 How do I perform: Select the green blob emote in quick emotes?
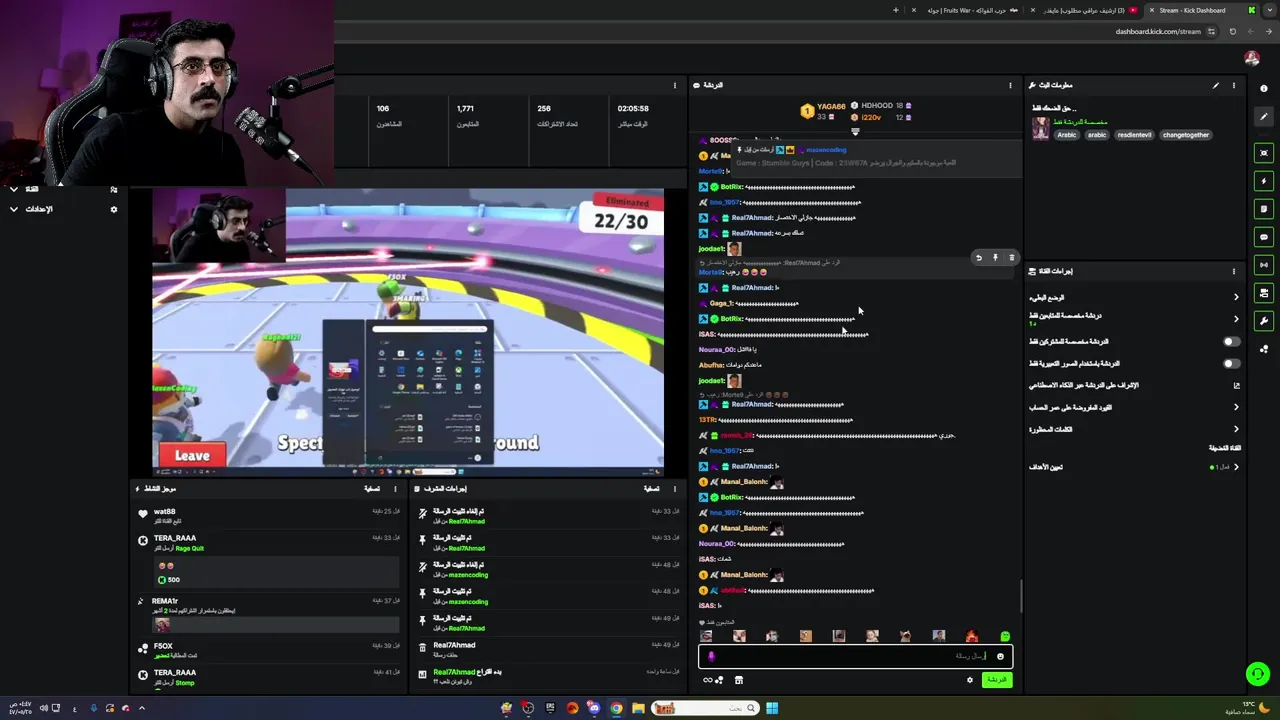pyautogui.click(x=1005, y=636)
